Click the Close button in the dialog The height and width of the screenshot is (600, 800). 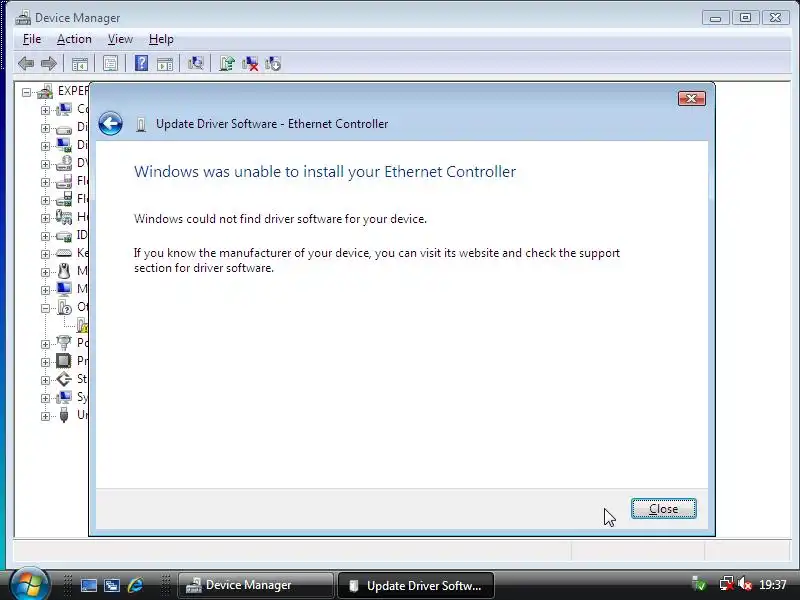tap(663, 509)
